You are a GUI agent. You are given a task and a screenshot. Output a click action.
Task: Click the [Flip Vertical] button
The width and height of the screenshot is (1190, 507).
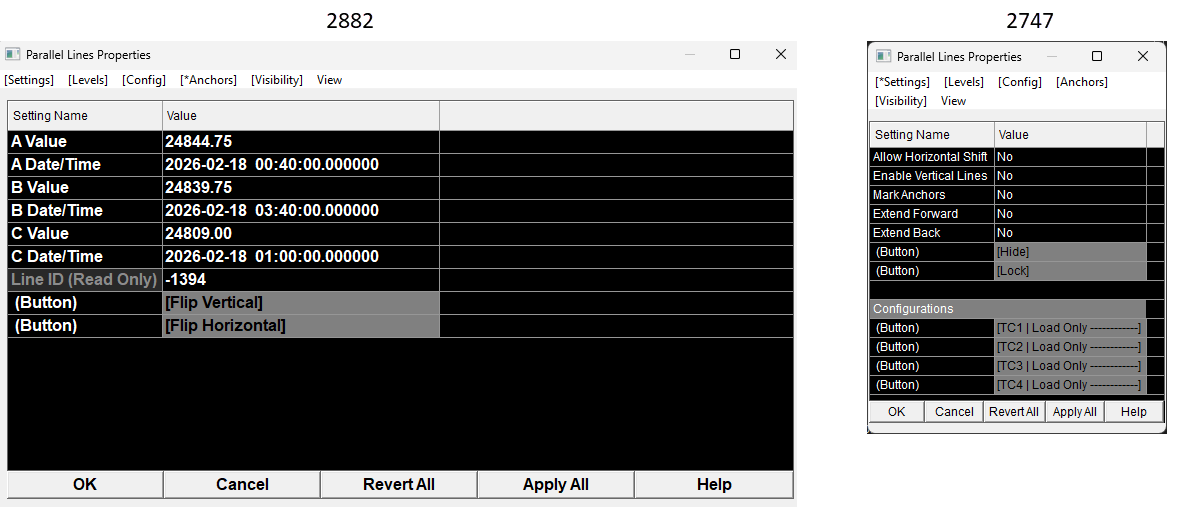coord(301,303)
